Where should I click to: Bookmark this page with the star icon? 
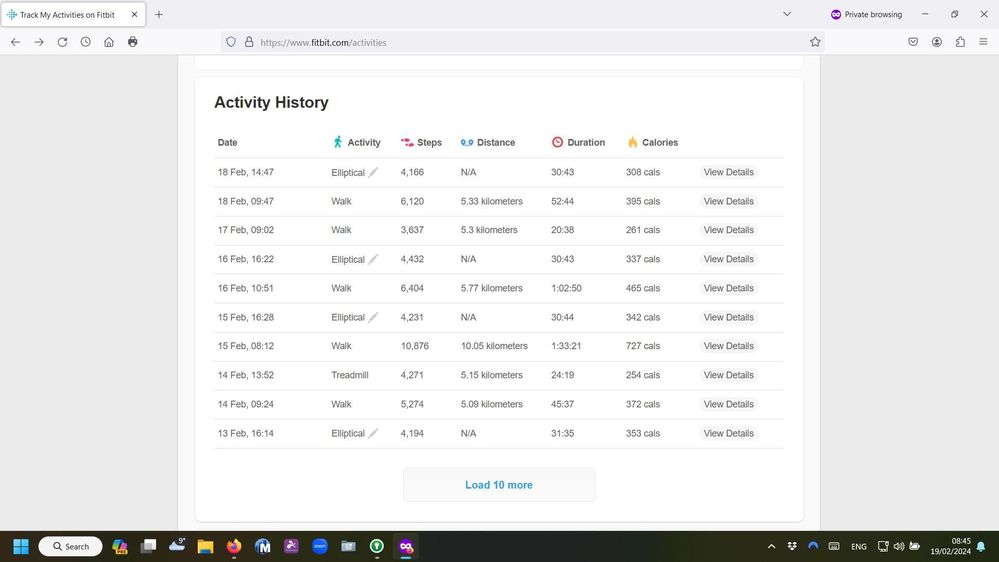(x=815, y=42)
